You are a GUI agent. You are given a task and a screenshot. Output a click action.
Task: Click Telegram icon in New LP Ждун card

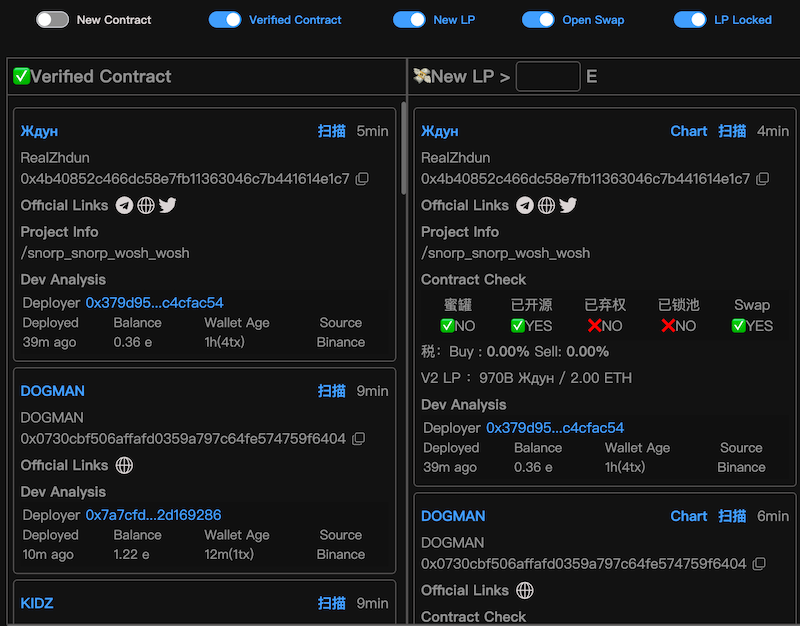point(525,205)
